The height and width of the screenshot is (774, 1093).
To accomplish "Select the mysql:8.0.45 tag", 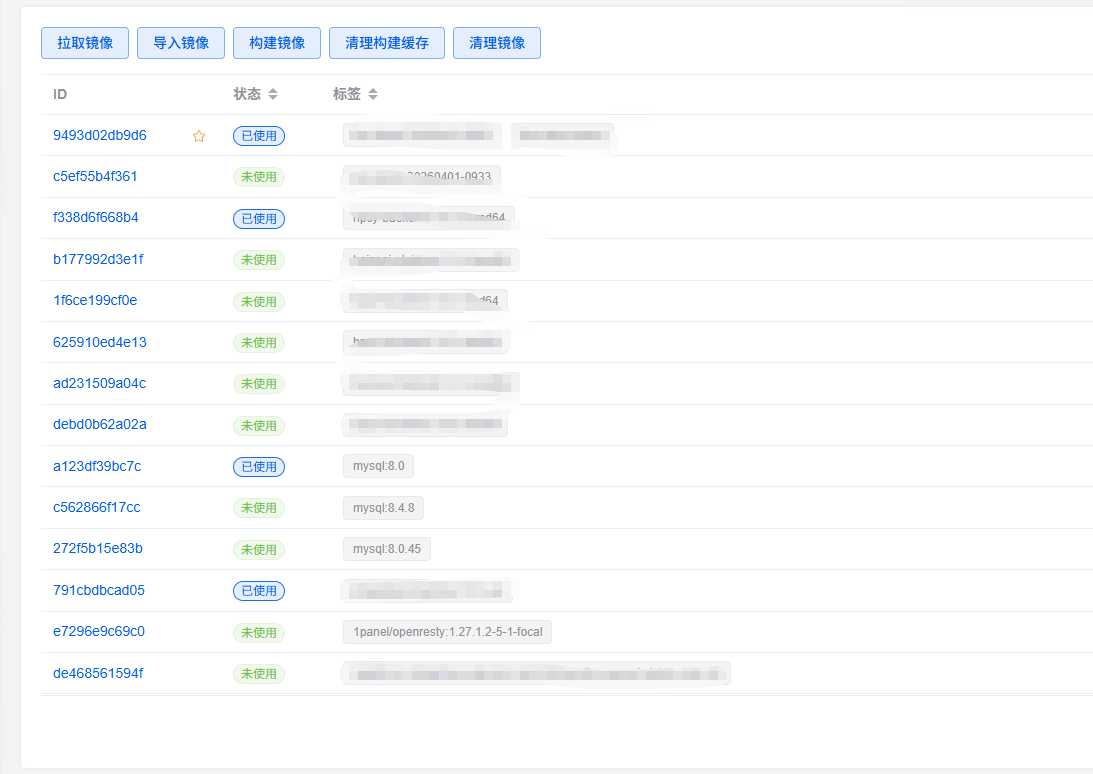I will 387,549.
